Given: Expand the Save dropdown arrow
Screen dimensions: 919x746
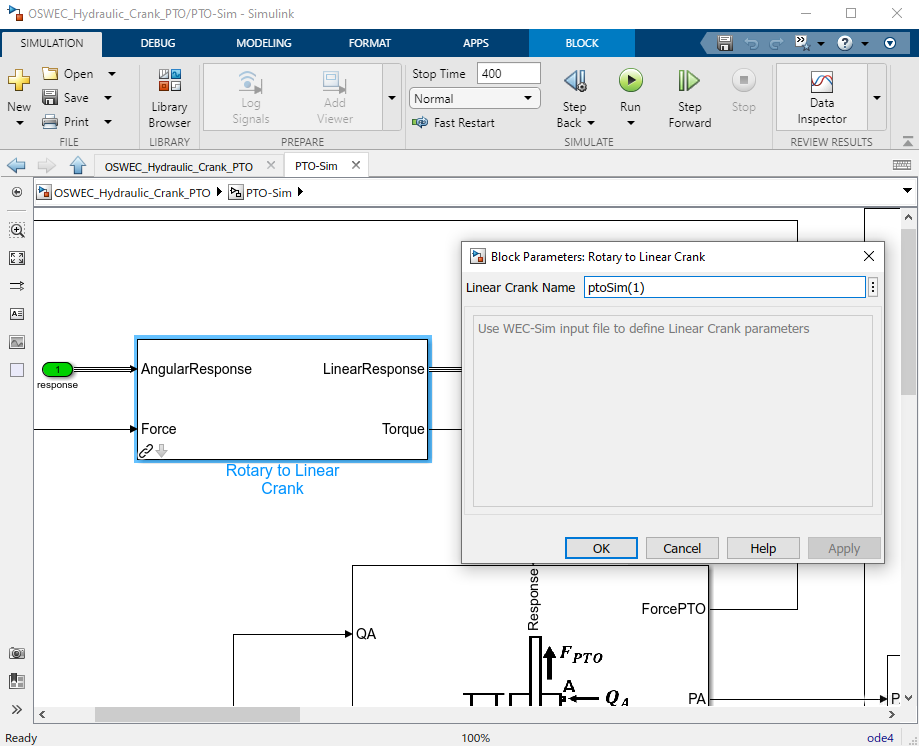Looking at the screenshot, I should coord(108,97).
